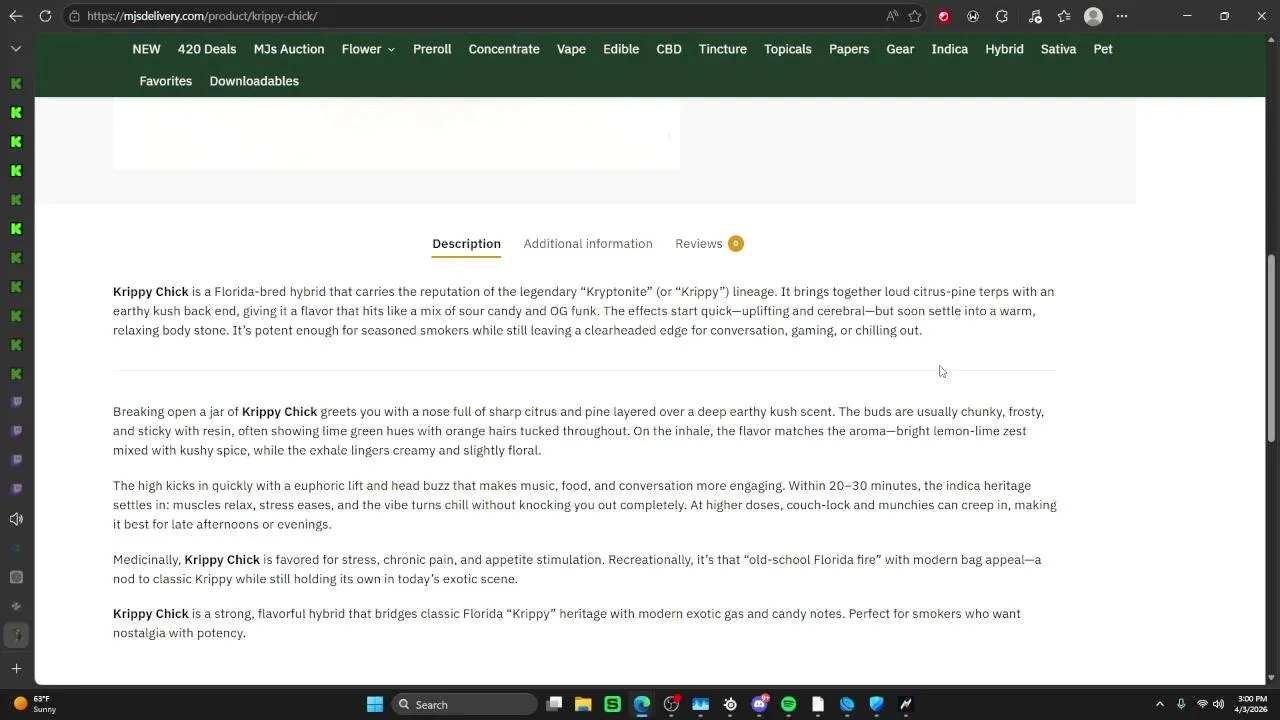Open Read aloud from address bar
1280x720 pixels.
pyautogui.click(x=892, y=16)
